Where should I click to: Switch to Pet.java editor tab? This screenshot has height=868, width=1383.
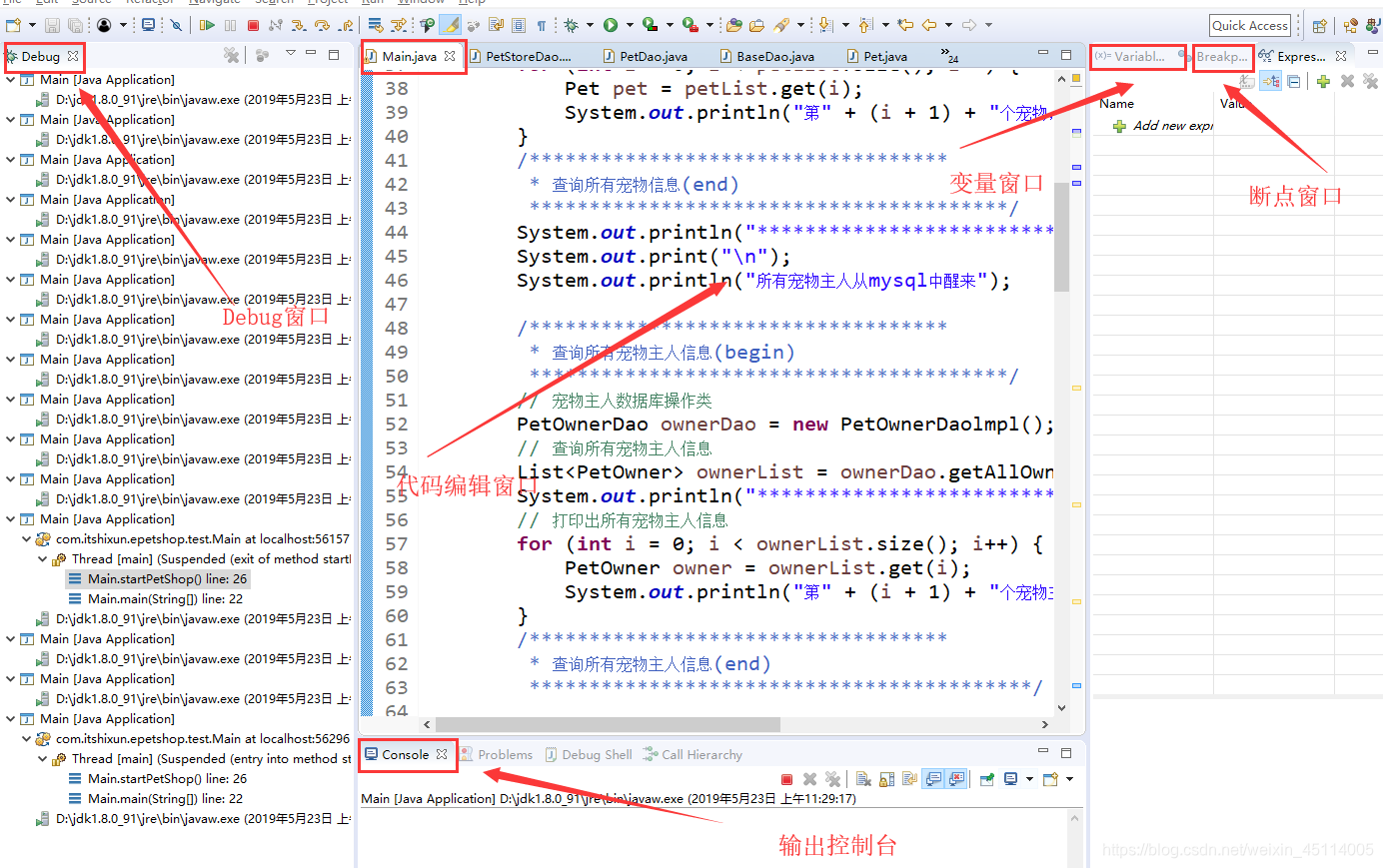pyautogui.click(x=876, y=57)
